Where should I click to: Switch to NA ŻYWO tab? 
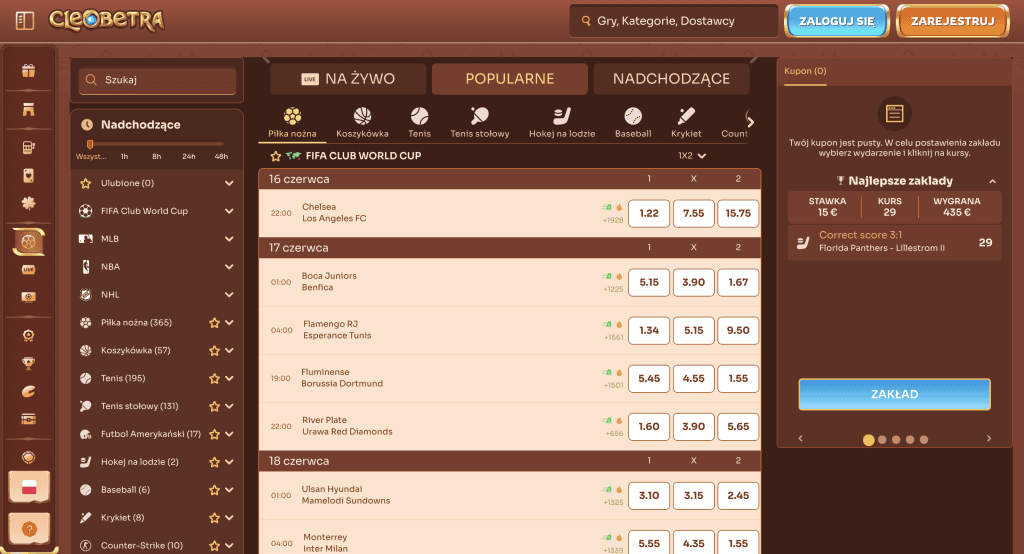coord(348,79)
